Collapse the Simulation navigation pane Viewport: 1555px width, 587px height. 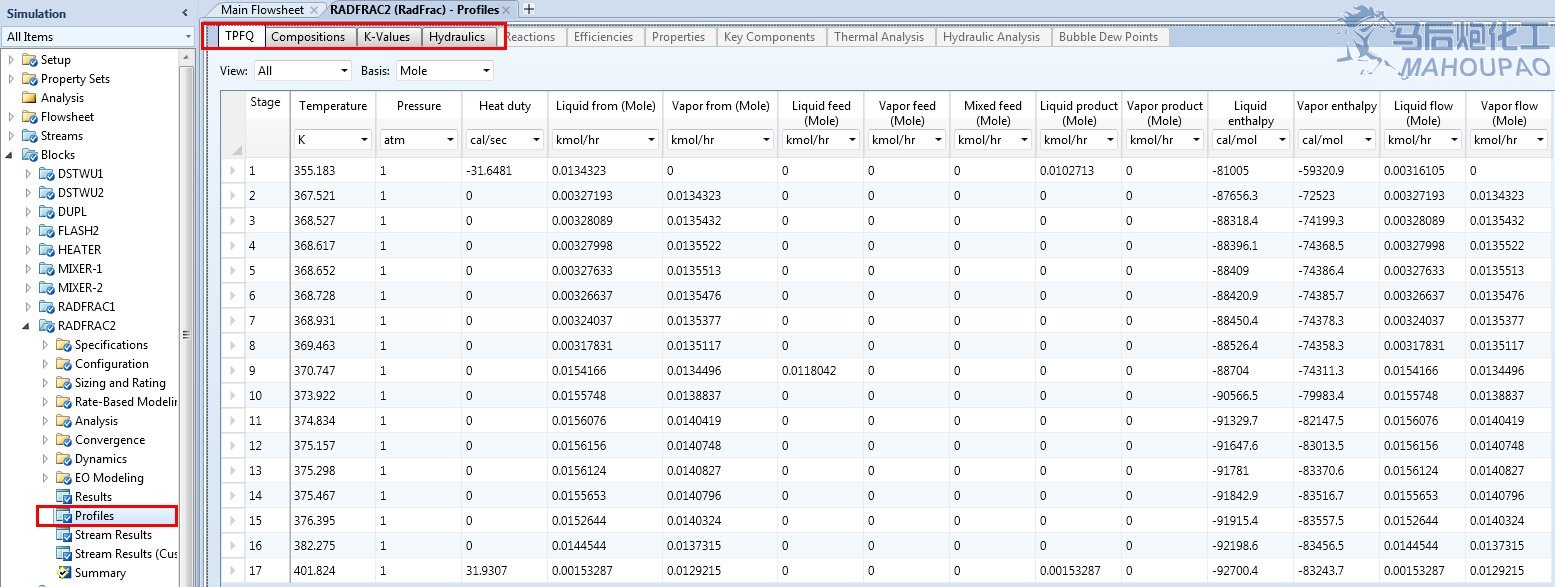point(184,13)
